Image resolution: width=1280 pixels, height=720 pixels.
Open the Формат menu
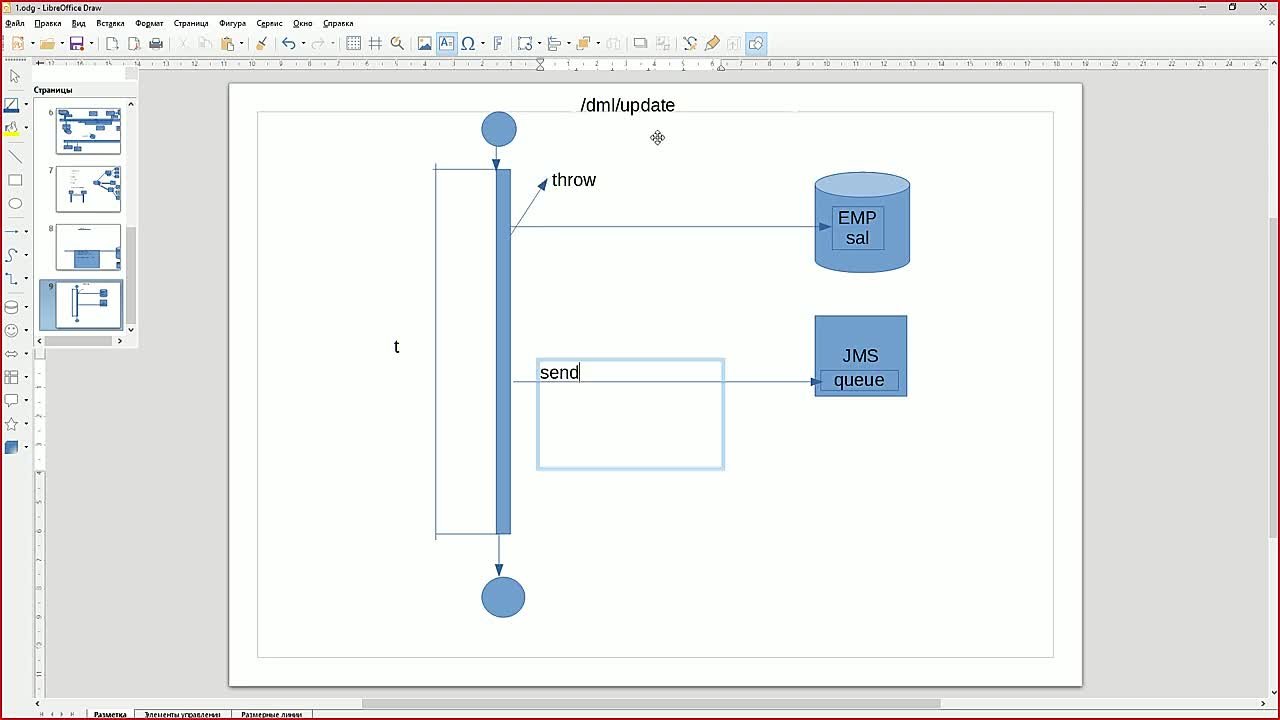pos(149,23)
